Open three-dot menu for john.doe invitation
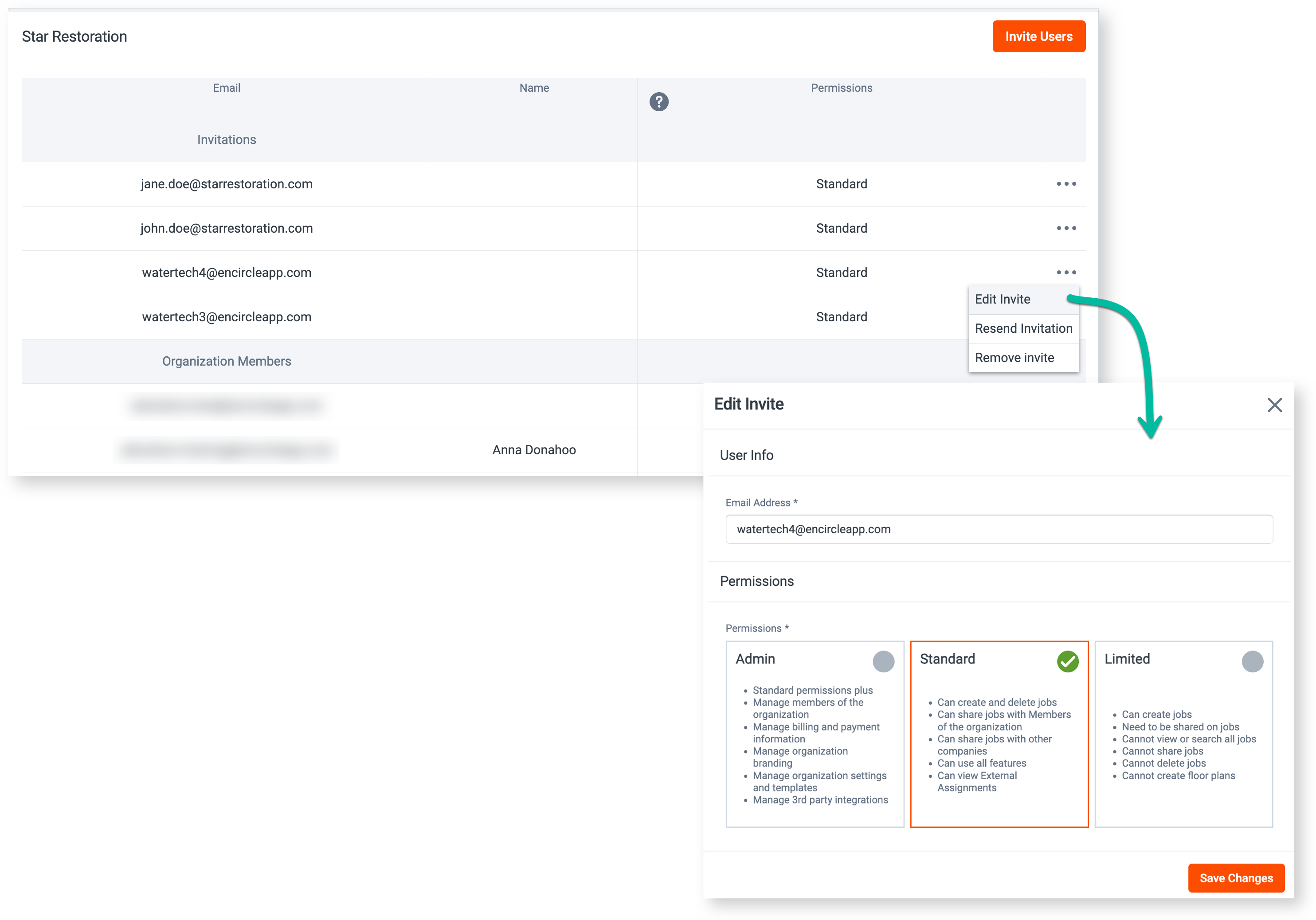 tap(1066, 228)
